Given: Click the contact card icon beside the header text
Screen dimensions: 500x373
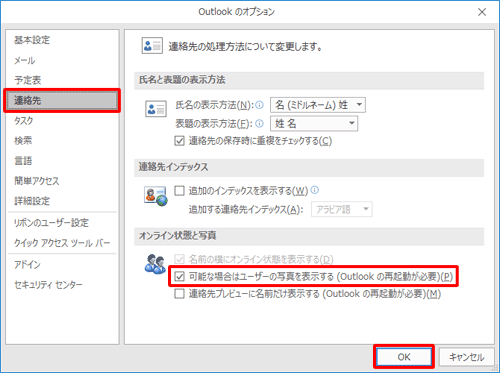Looking at the screenshot, I should coord(152,46).
